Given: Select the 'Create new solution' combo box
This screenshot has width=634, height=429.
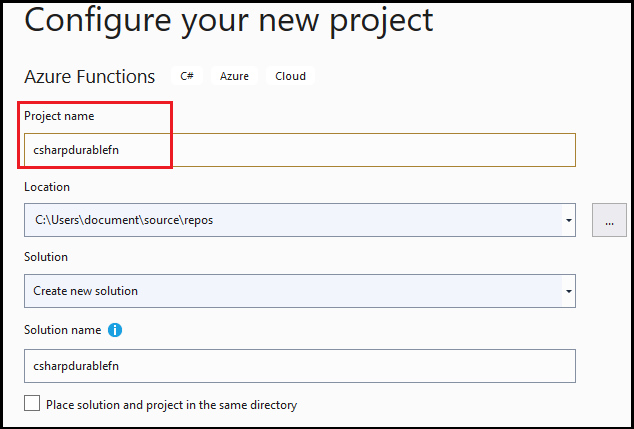Looking at the screenshot, I should 290,291.
